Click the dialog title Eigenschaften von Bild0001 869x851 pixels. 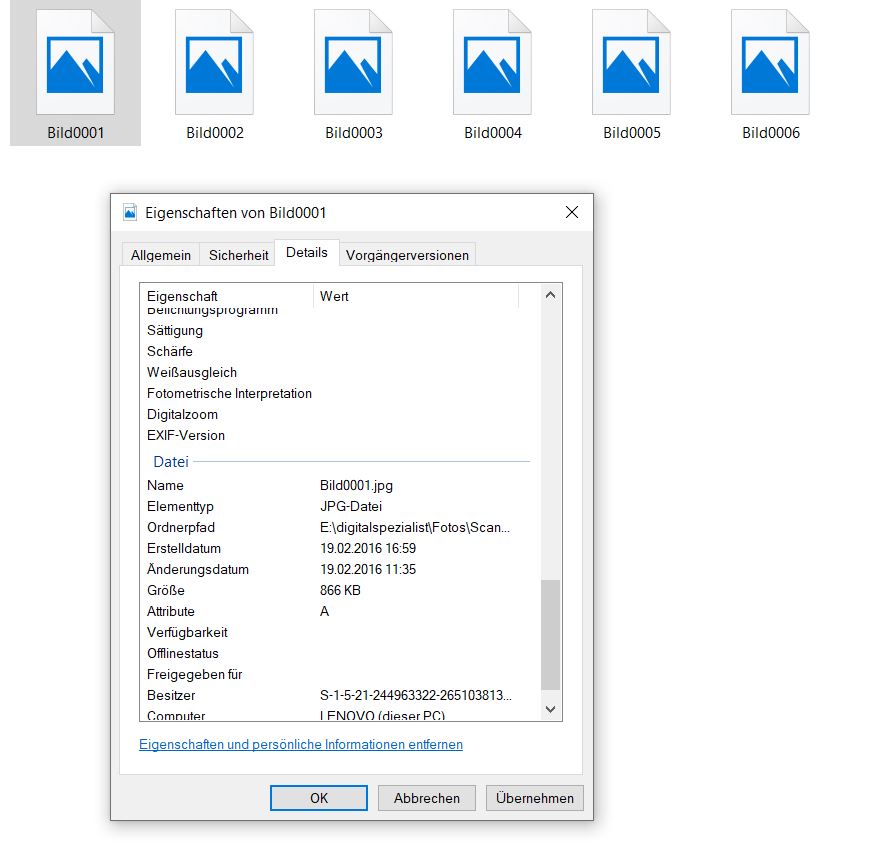pos(236,213)
